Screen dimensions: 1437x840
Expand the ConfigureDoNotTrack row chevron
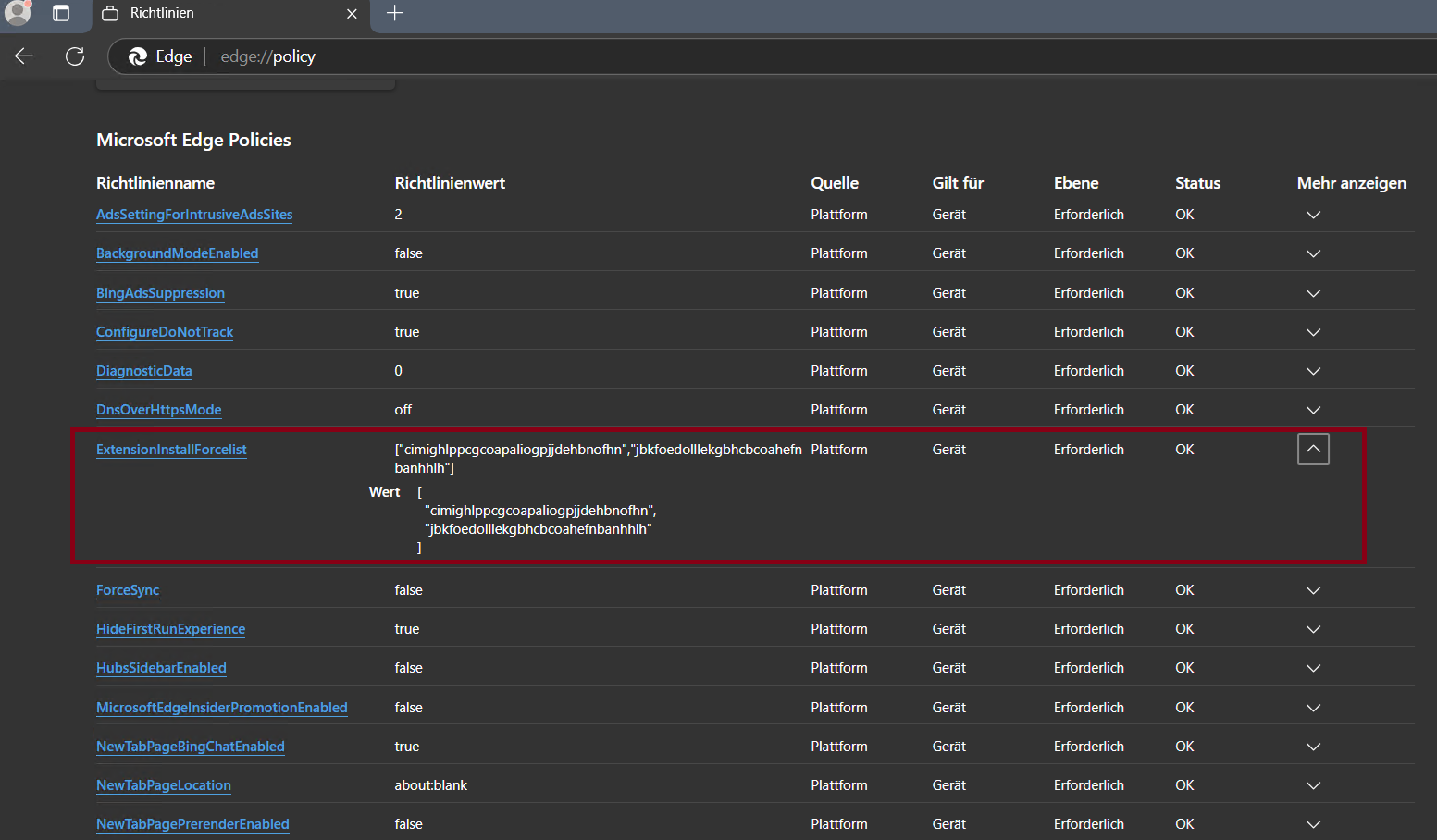click(1313, 332)
